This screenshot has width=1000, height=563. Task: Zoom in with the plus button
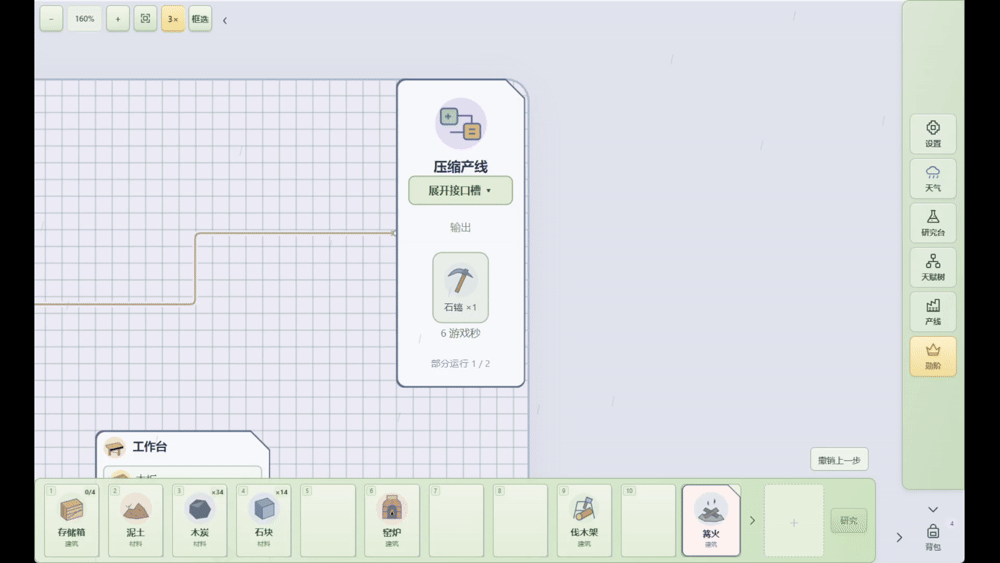117,18
